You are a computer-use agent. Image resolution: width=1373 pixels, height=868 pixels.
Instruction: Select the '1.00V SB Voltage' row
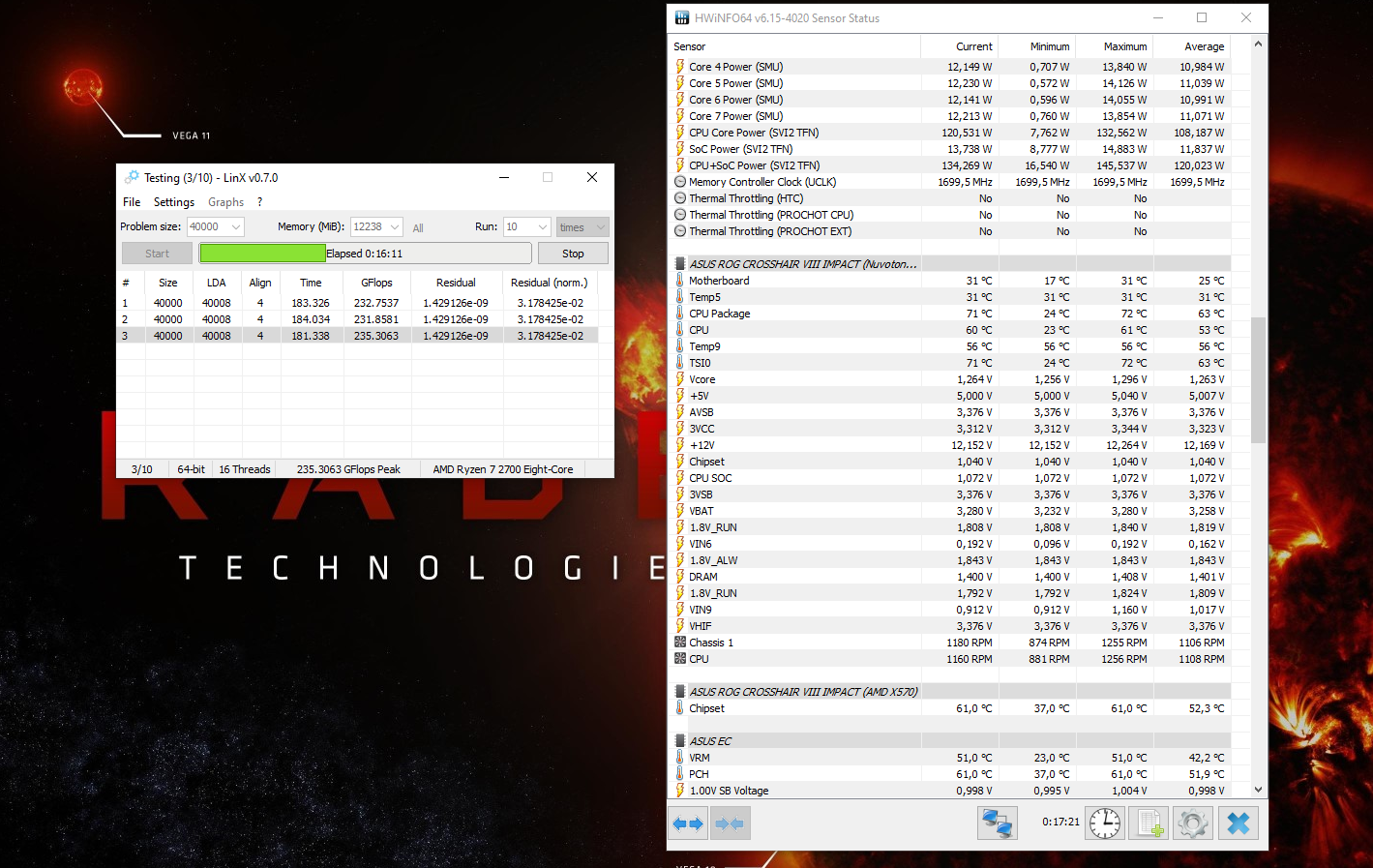[950, 791]
